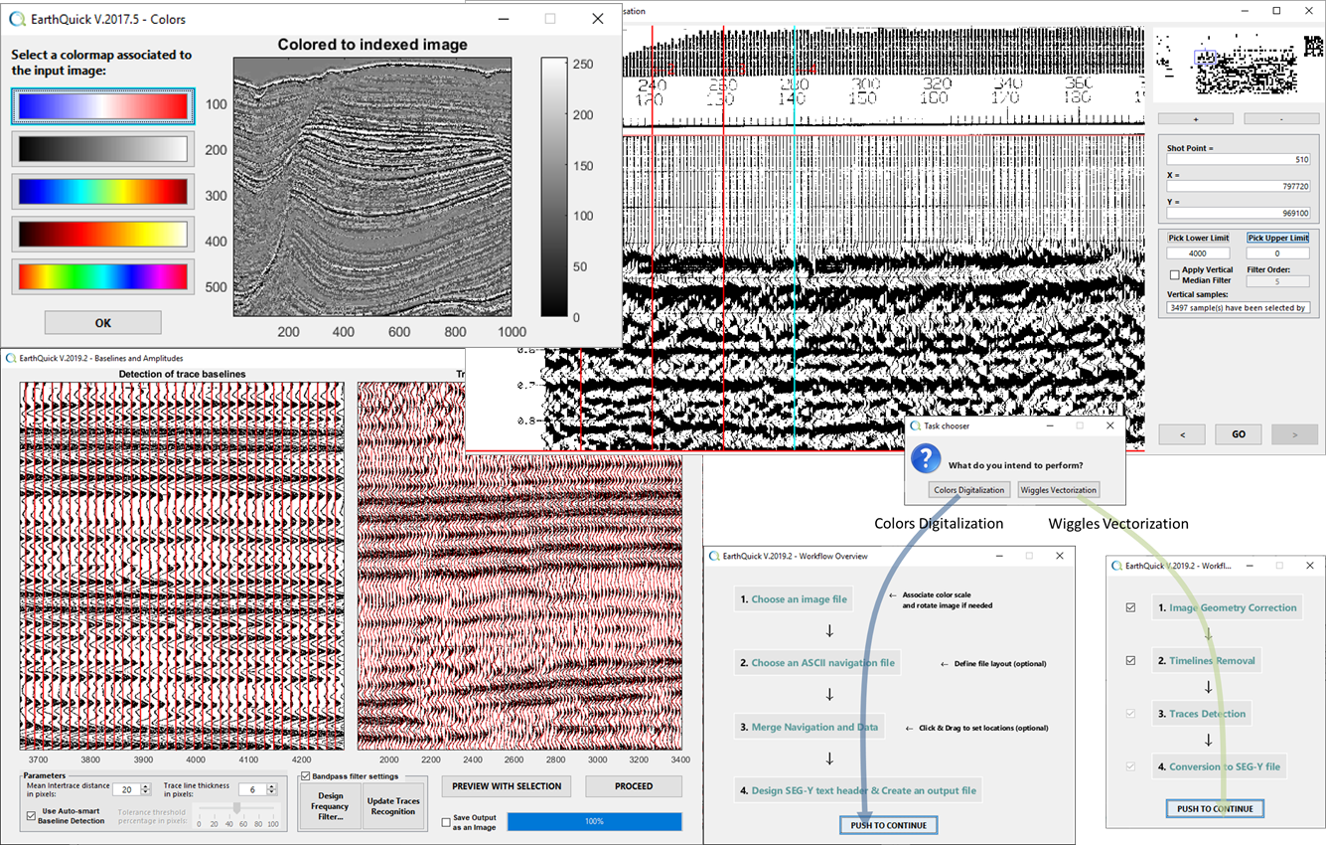Screen dimensions: 1326x845
Task: Toggle checkbox beside Timelines Removal
Action: (1131, 661)
